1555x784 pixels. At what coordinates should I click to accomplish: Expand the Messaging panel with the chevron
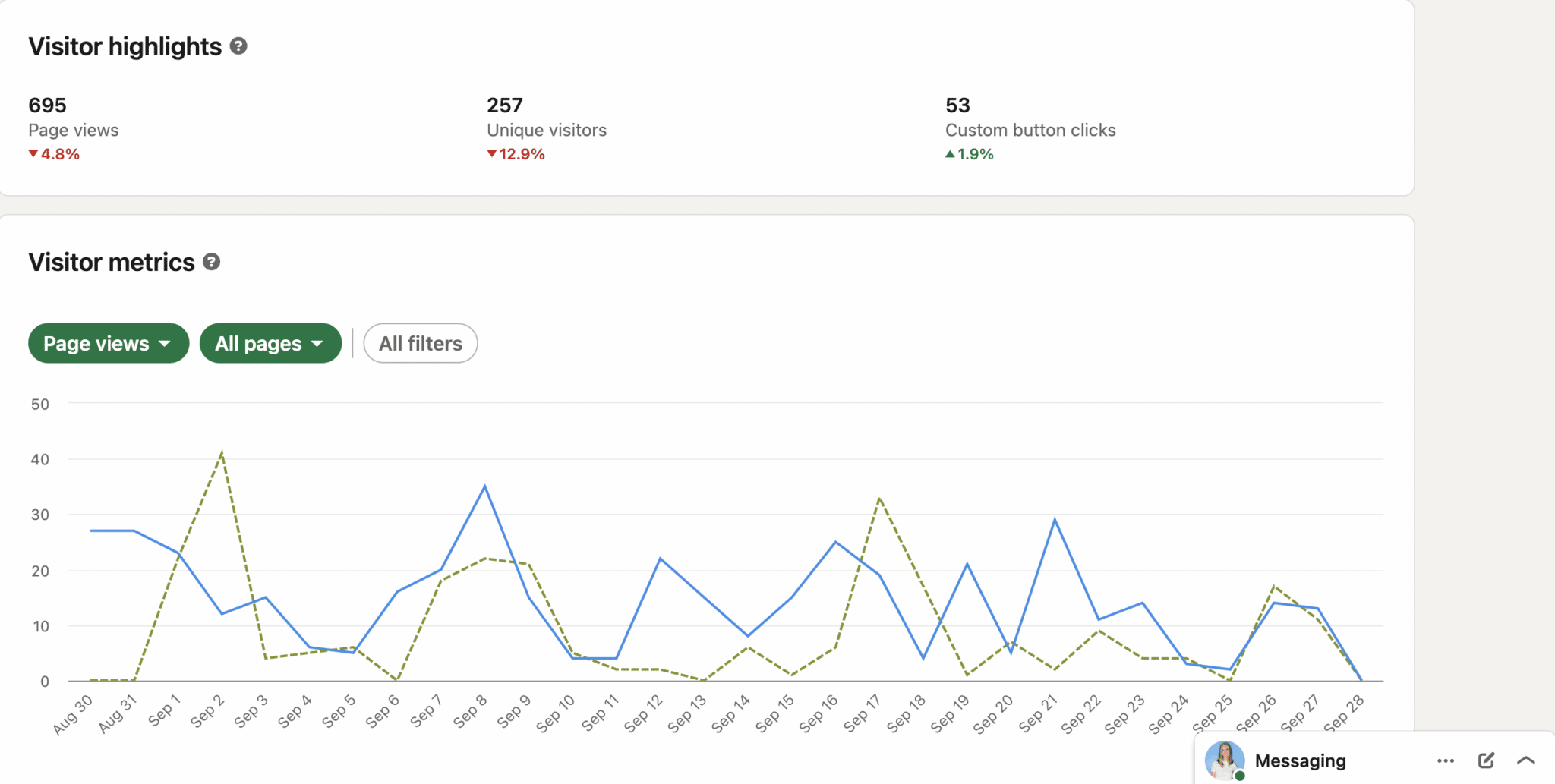(1525, 760)
